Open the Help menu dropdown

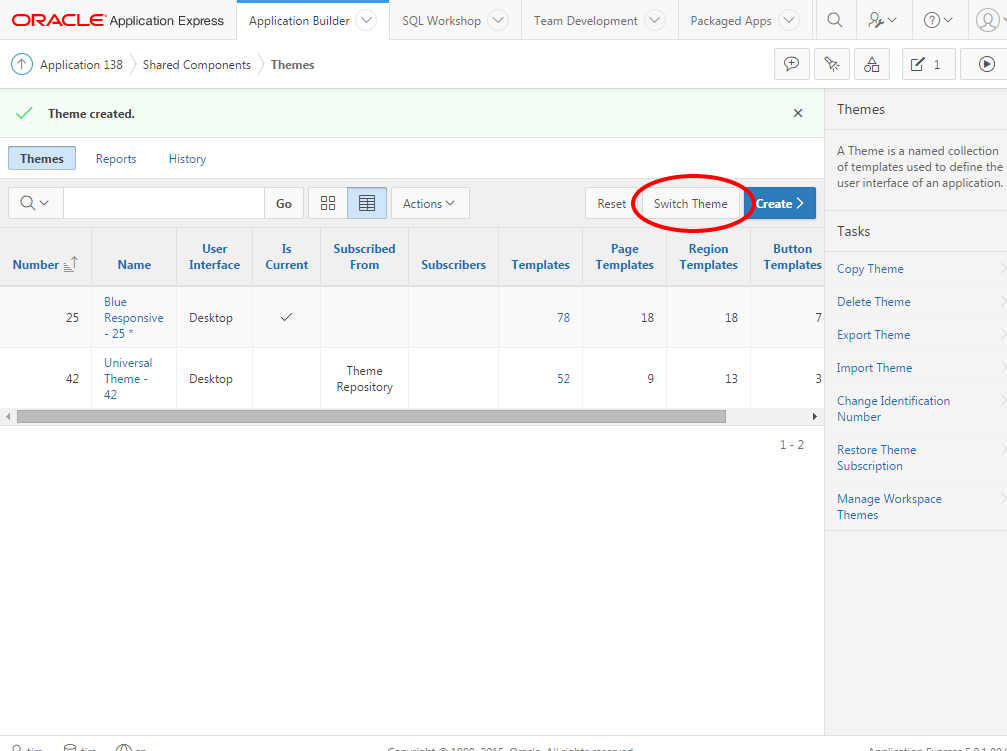click(937, 20)
